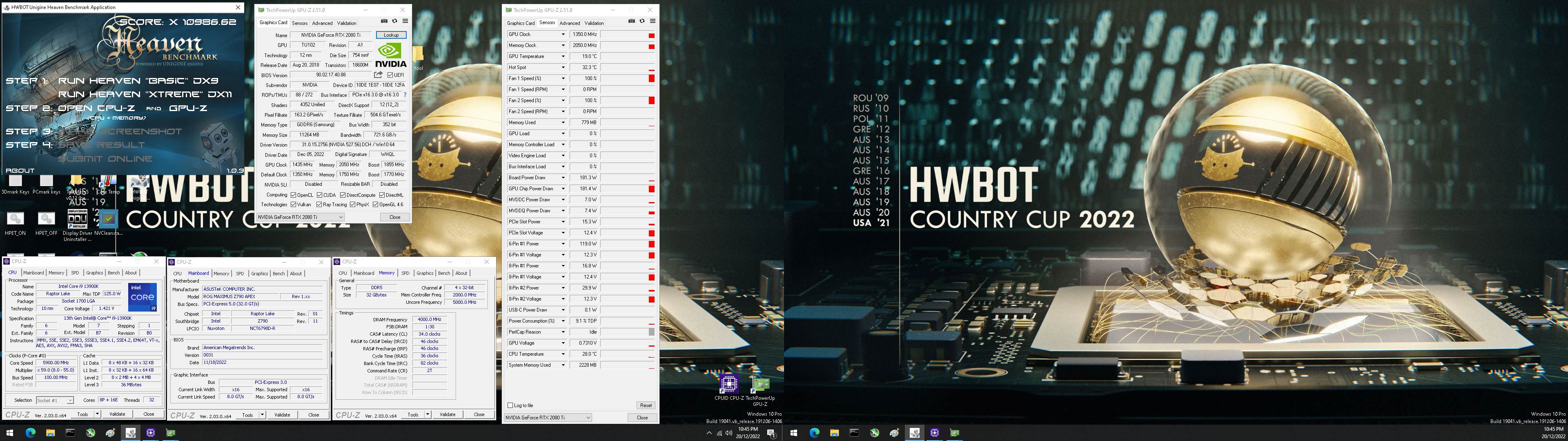The image size is (1568, 441).
Task: Open Display Driver Uninstaller shortcut
Action: (77, 225)
